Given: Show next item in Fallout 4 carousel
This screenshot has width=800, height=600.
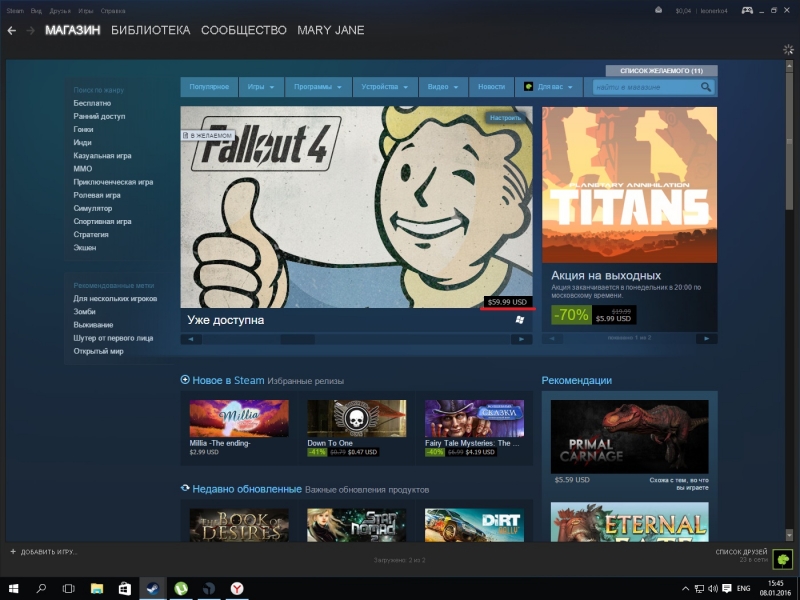Looking at the screenshot, I should (x=521, y=339).
